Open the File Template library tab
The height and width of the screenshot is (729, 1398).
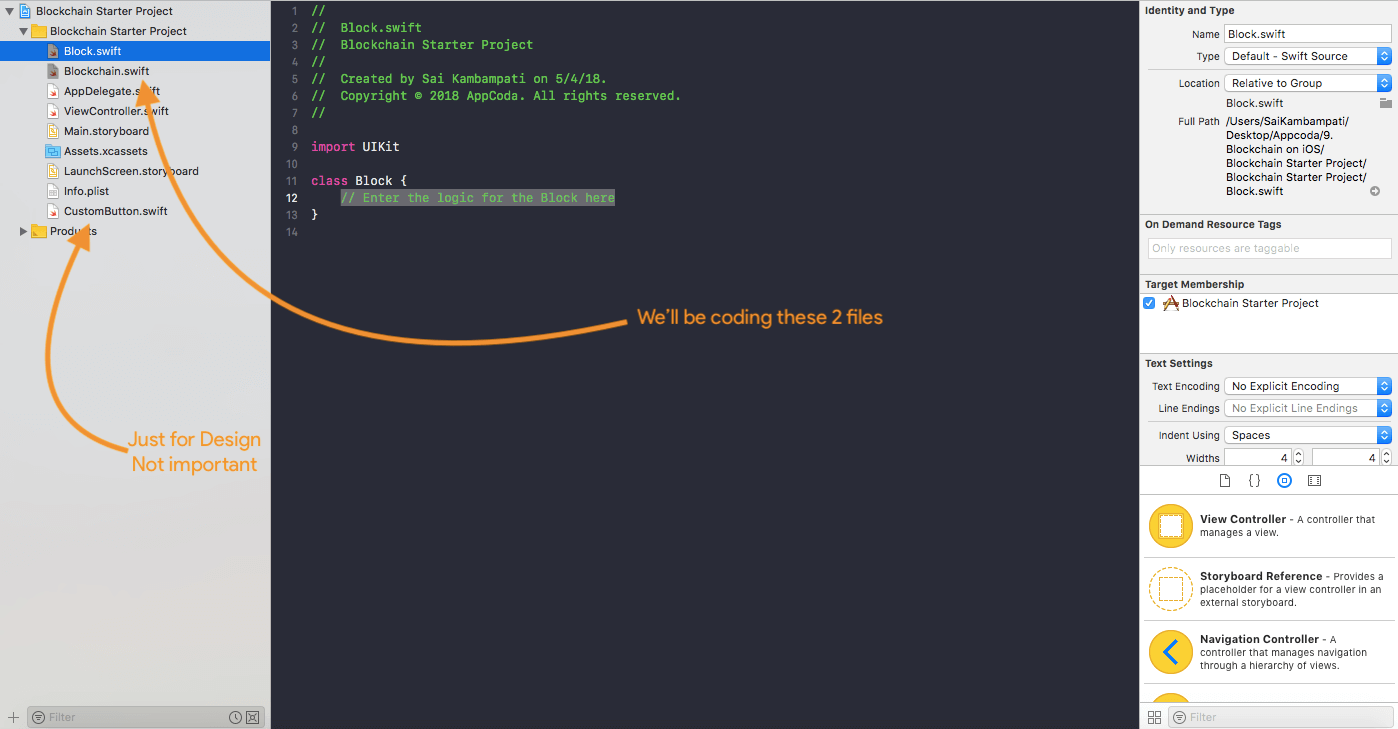click(x=1225, y=481)
